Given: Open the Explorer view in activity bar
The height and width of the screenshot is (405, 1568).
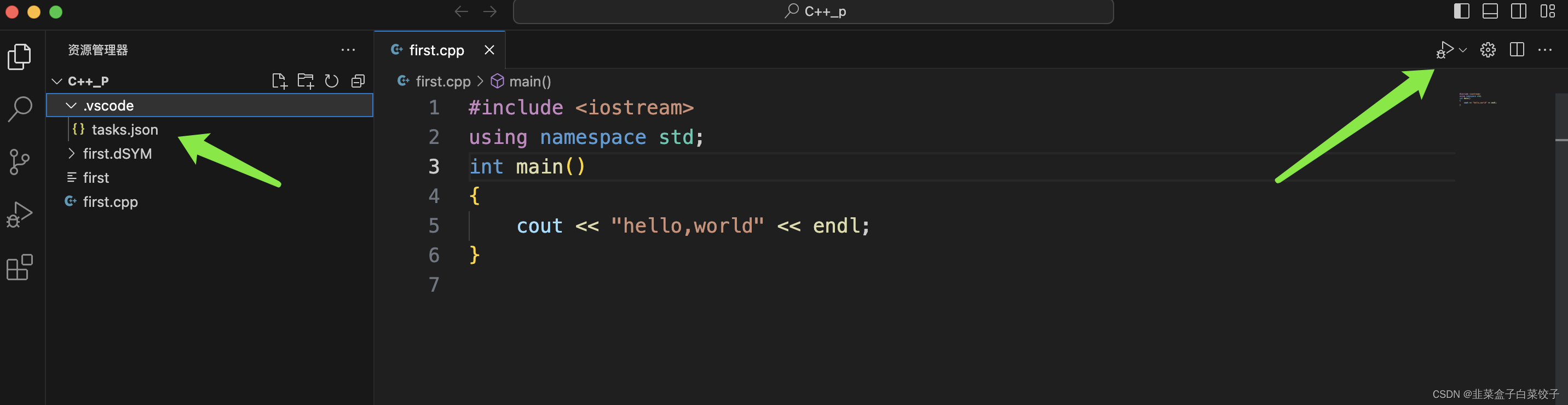Looking at the screenshot, I should [x=20, y=57].
